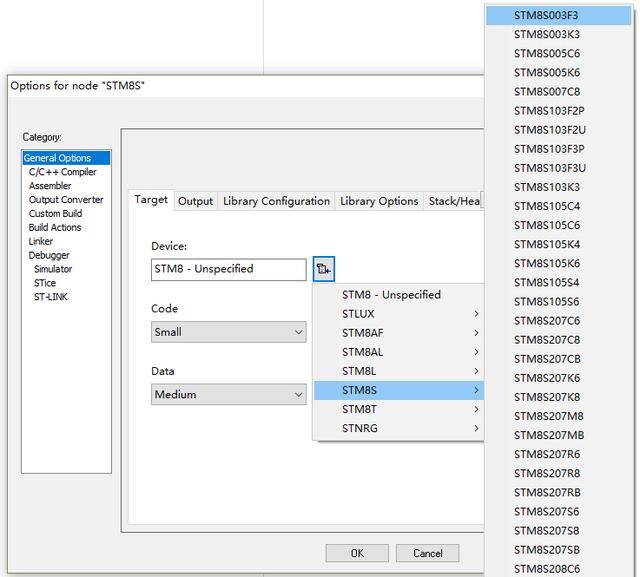Viewport: 640px width, 577px height.
Task: Expand the STNRG device submenu
Action: click(x=399, y=428)
